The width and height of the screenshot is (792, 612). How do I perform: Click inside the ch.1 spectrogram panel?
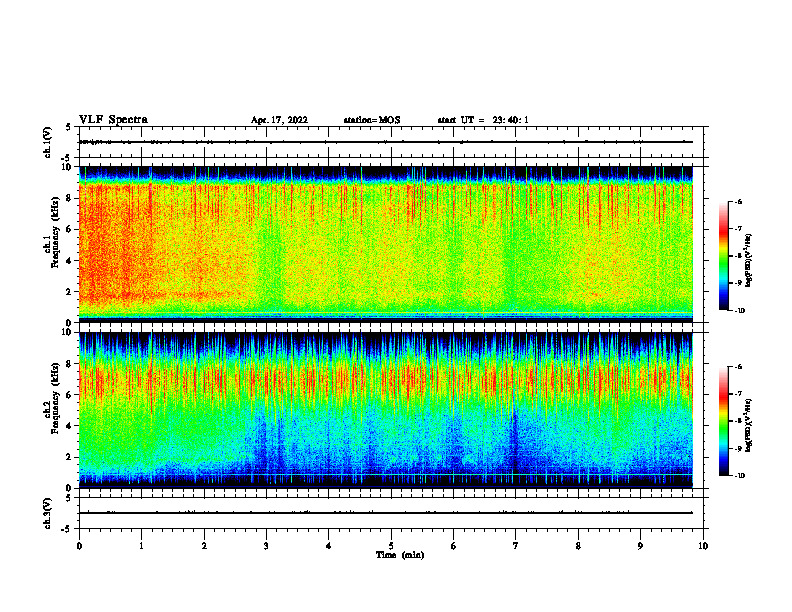point(386,244)
